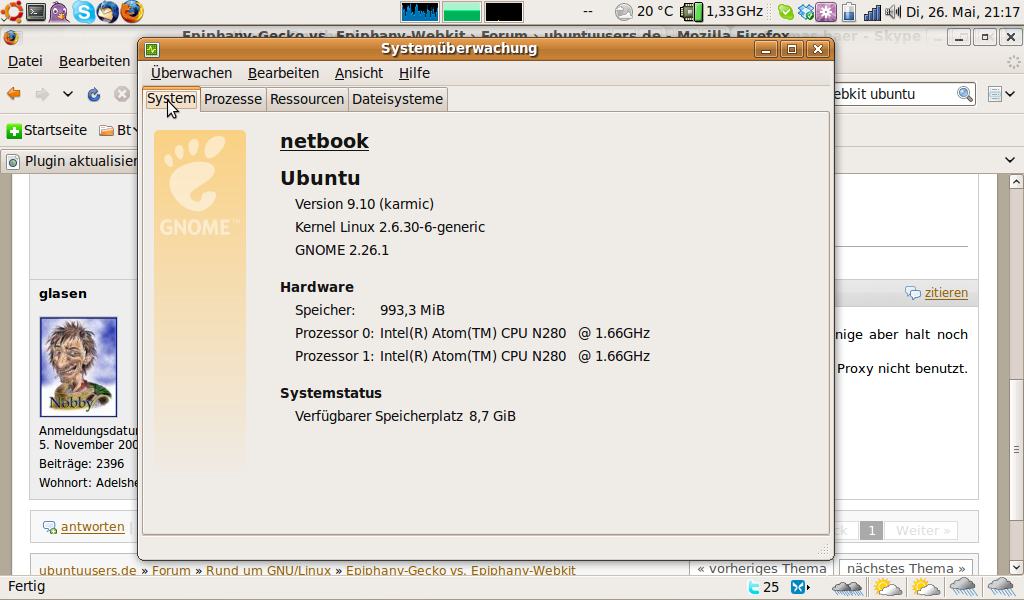The width and height of the screenshot is (1024, 600).
Task: Click Firefox stop loading button
Action: (121, 94)
